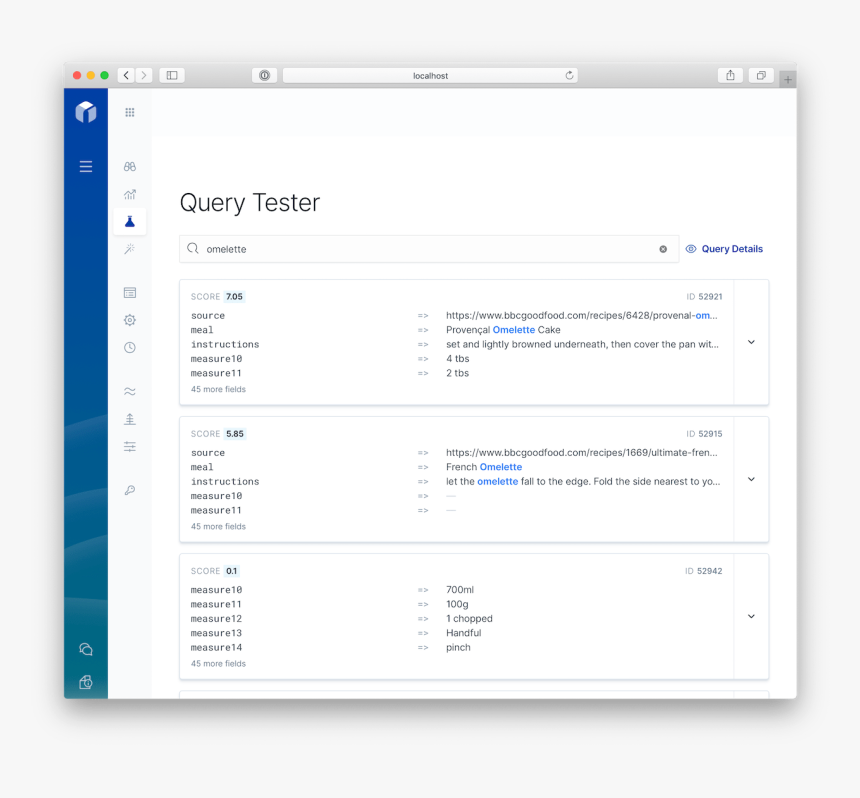Open the binoculars overview icon
The height and width of the screenshot is (798, 860).
click(129, 167)
